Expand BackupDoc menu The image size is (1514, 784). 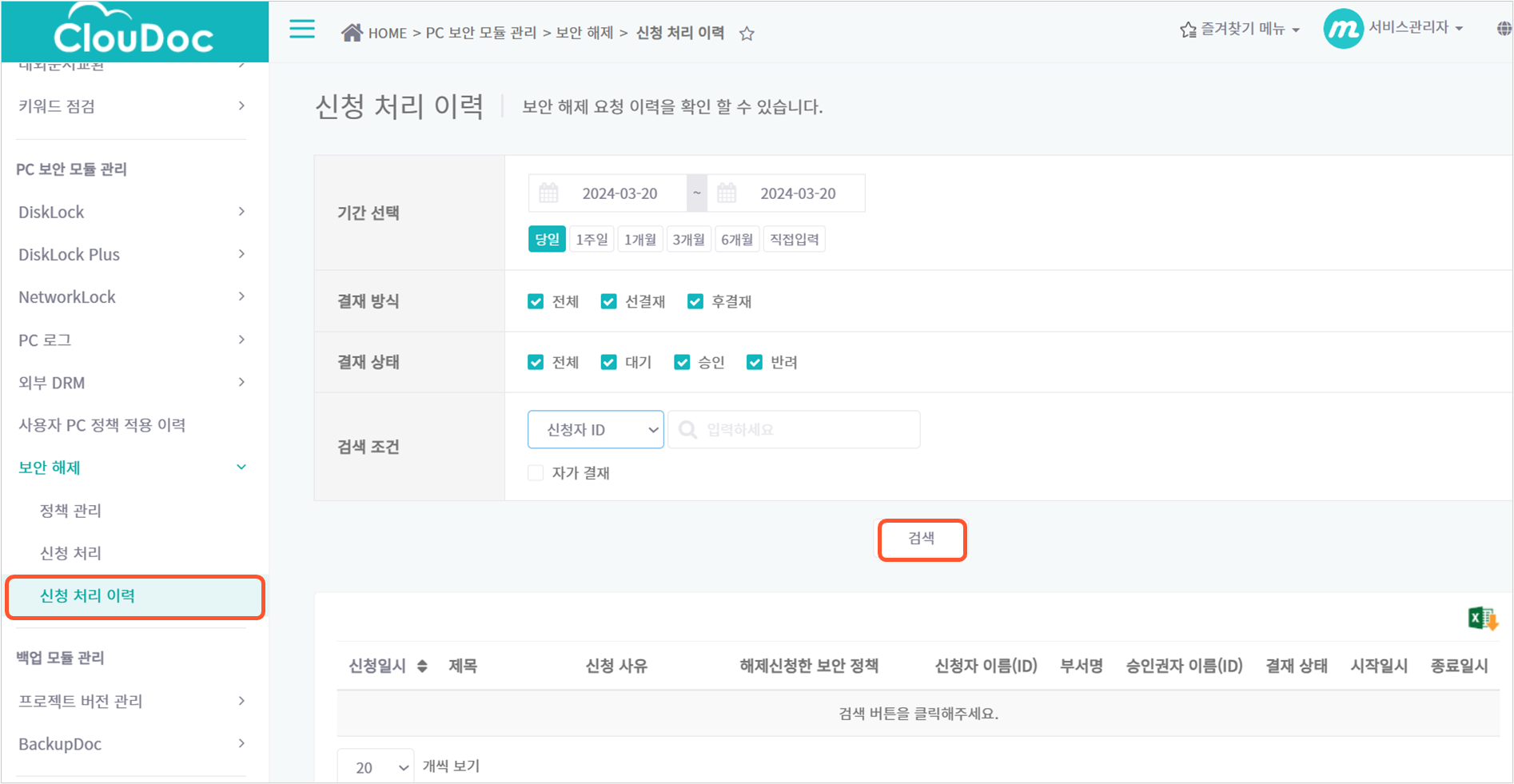pyautogui.click(x=132, y=743)
